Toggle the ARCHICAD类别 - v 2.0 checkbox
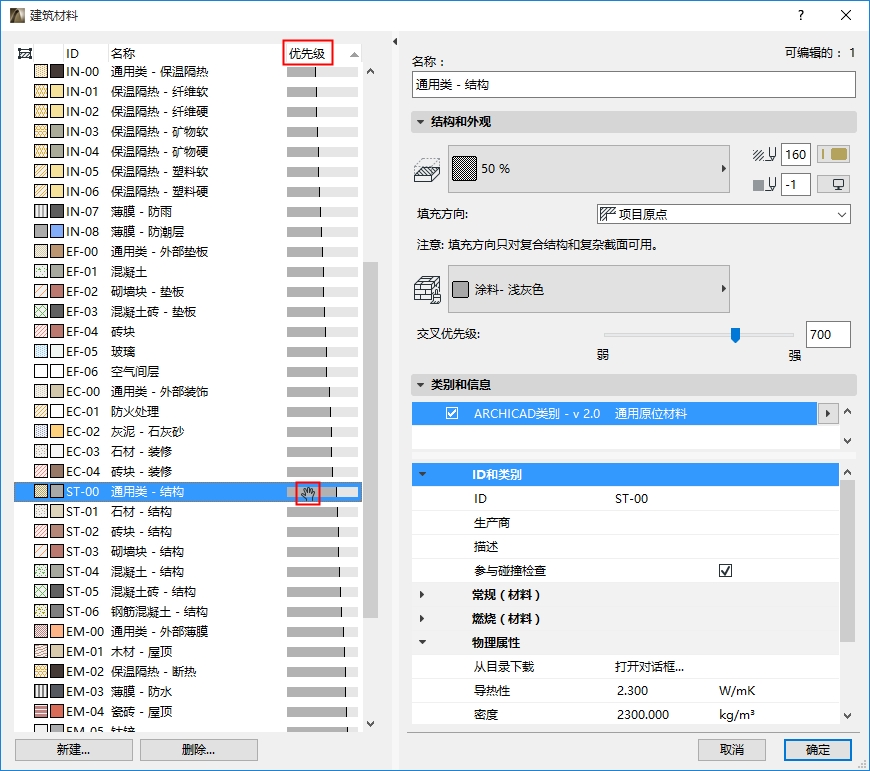 pyautogui.click(x=452, y=413)
